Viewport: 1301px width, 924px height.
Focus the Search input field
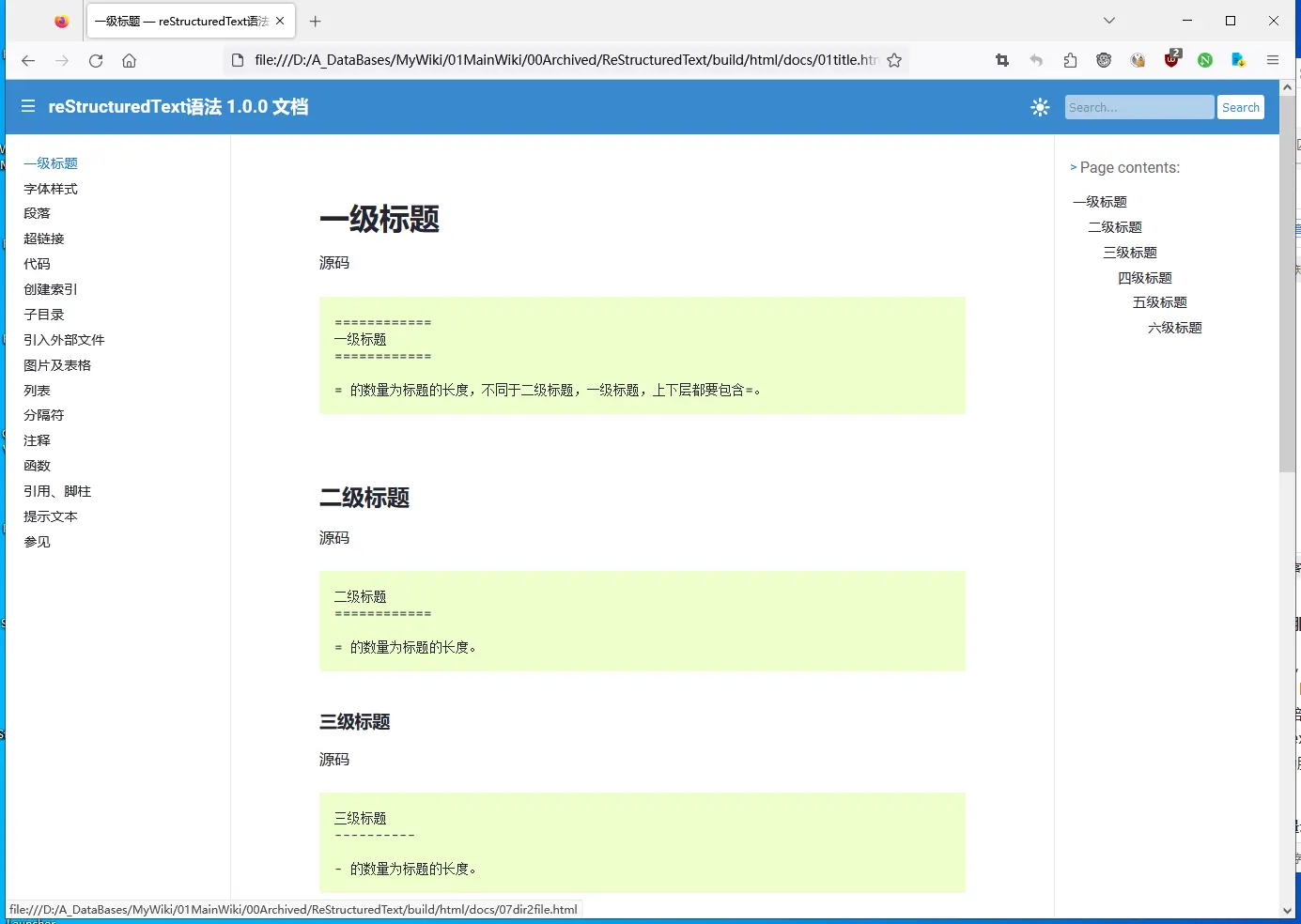(1139, 107)
